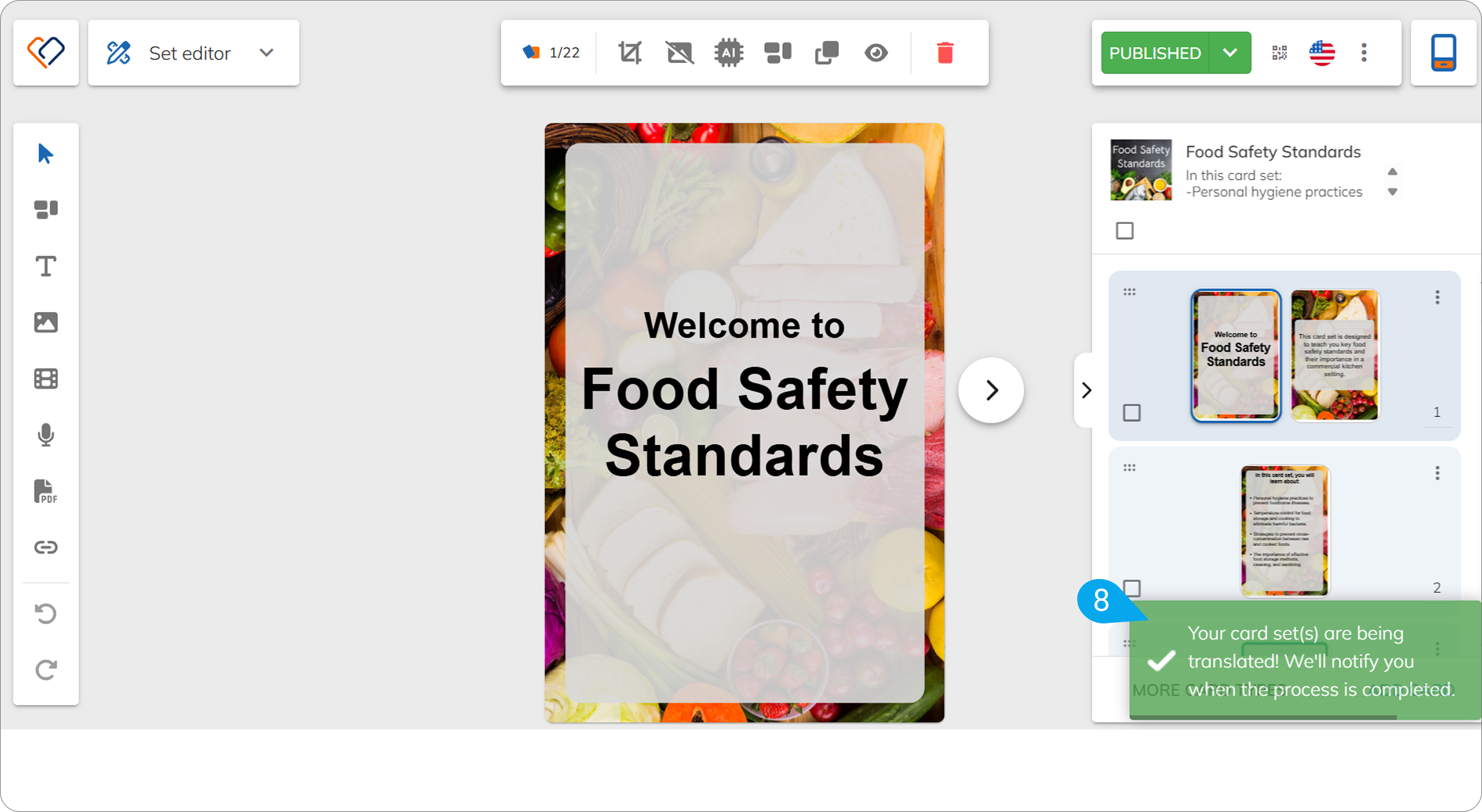Select the pointer selection tool
This screenshot has height=812, width=1482.
point(46,154)
